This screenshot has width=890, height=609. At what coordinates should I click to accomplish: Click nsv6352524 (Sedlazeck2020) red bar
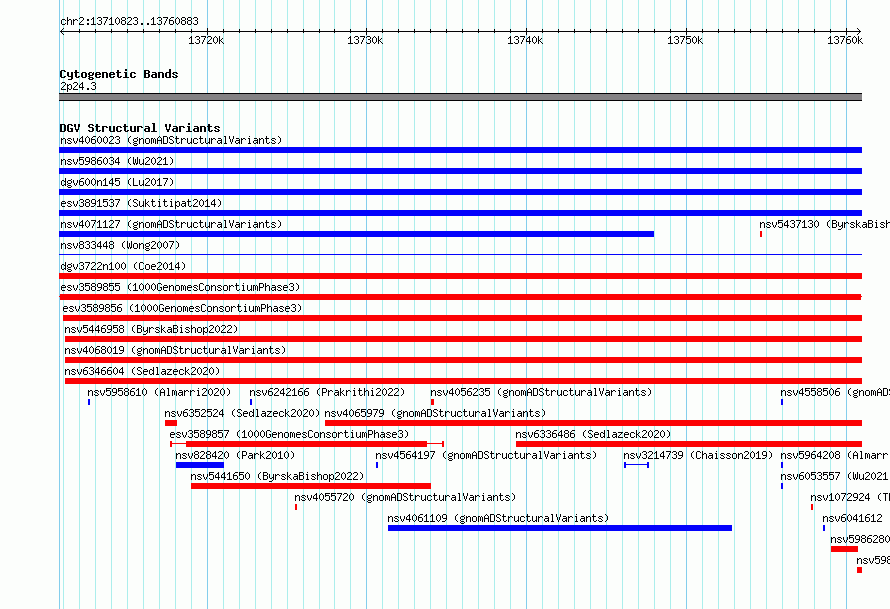171,423
